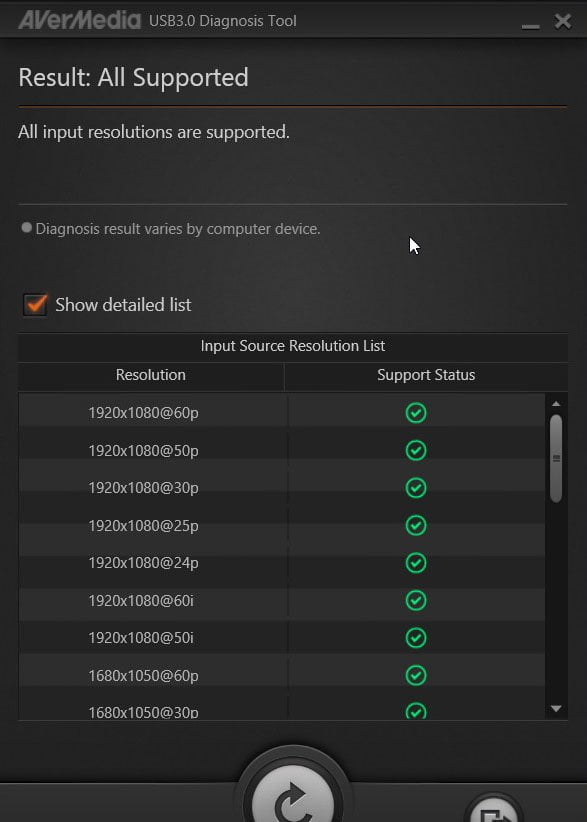Close the AVerMedia Diagnosis Tool window

[x=563, y=21]
